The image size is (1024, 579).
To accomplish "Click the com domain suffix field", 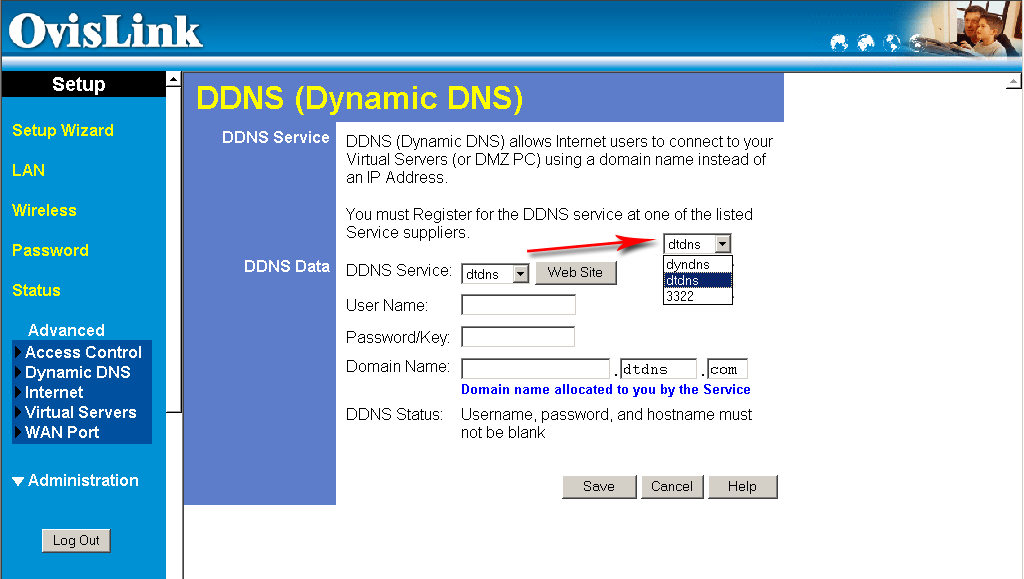I will click(727, 369).
